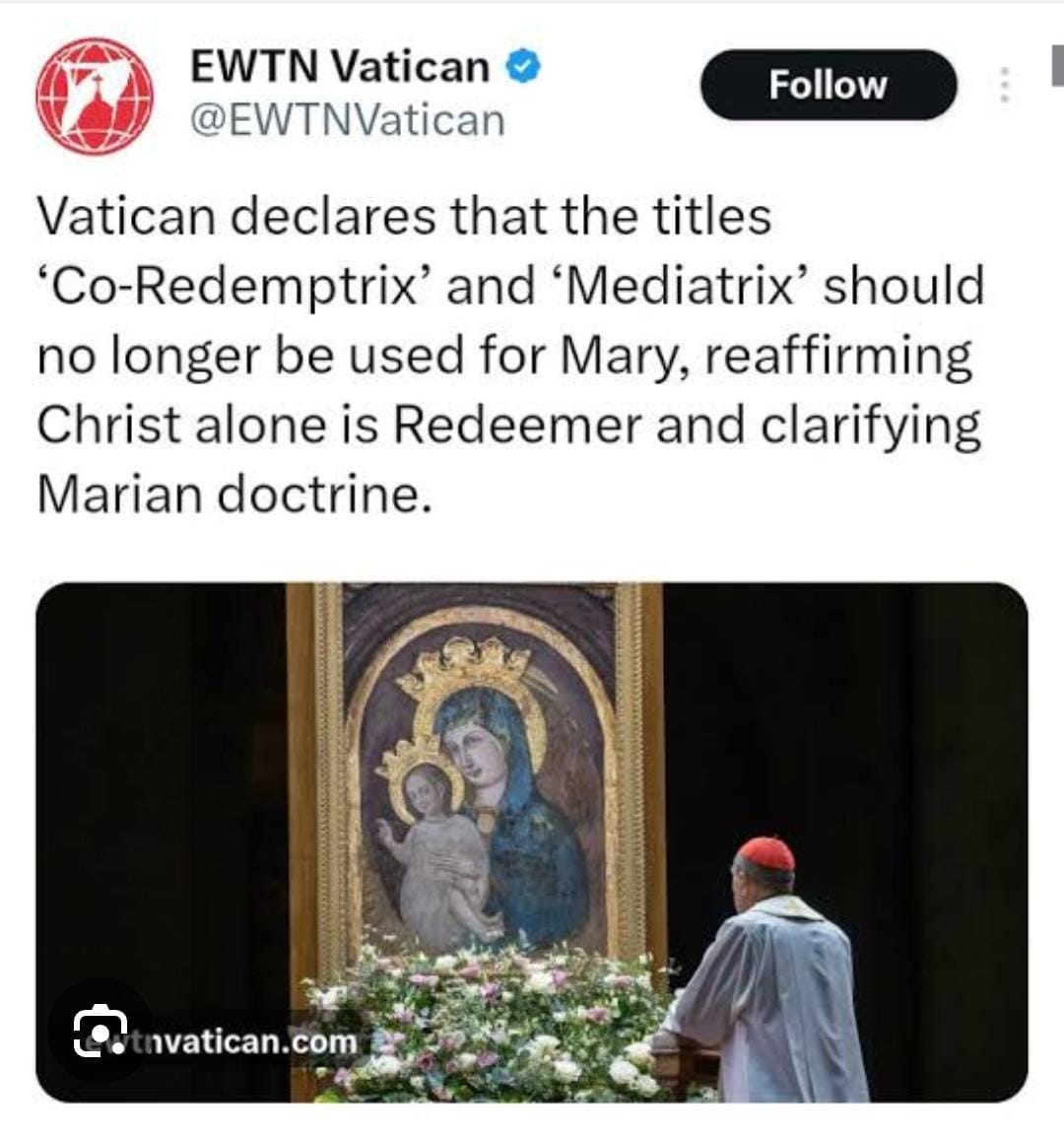The width and height of the screenshot is (1064, 1137).
Task: Click the flower arrangement below the painting
Action: [486, 1023]
